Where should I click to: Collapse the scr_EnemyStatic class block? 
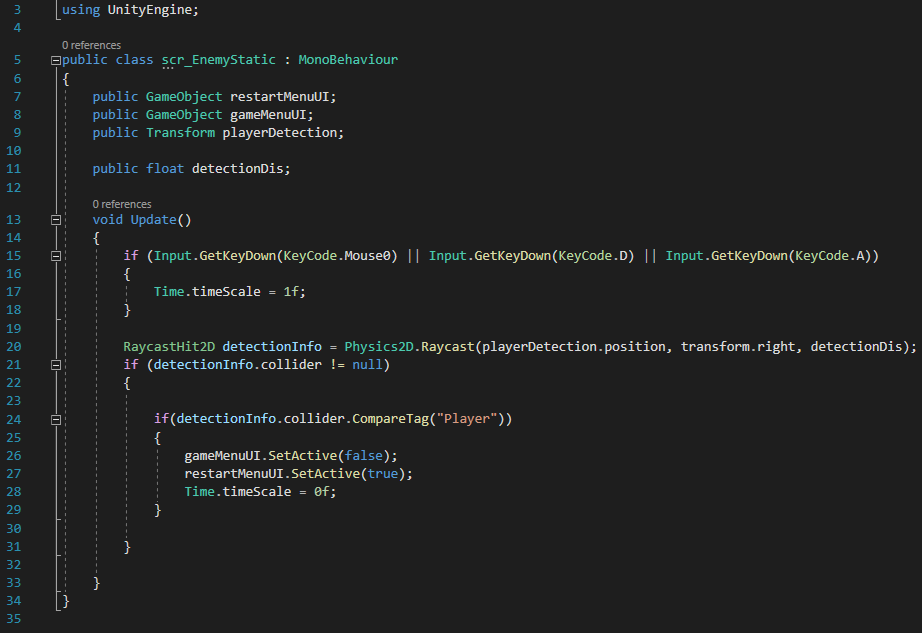[x=55, y=60]
